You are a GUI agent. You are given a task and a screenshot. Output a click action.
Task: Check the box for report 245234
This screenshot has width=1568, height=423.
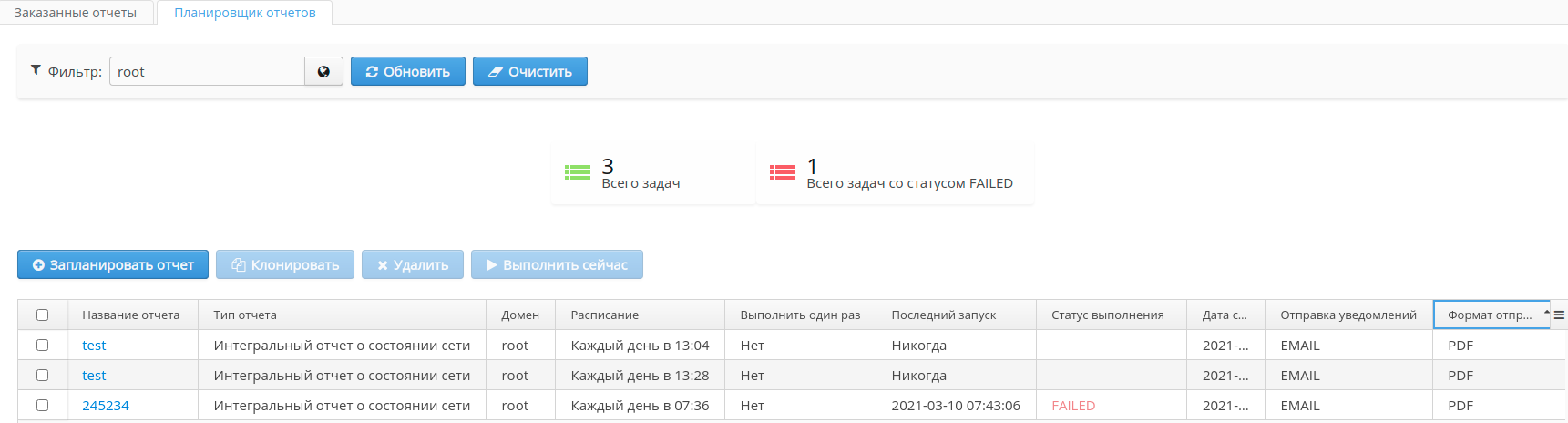tap(42, 406)
